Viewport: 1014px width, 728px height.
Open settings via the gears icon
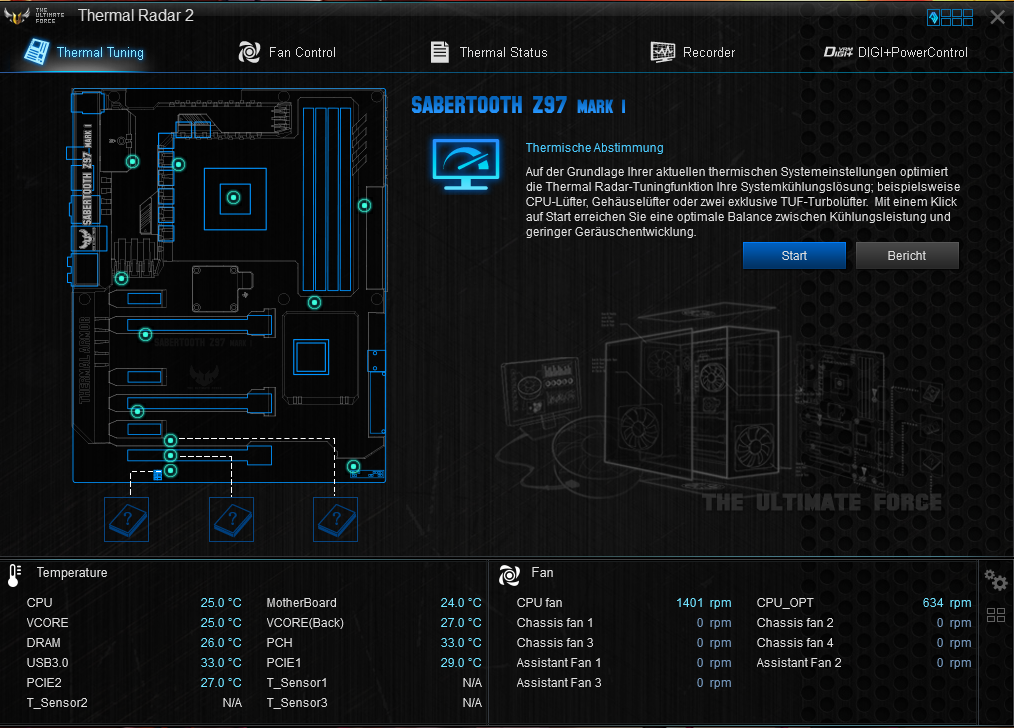point(996,579)
